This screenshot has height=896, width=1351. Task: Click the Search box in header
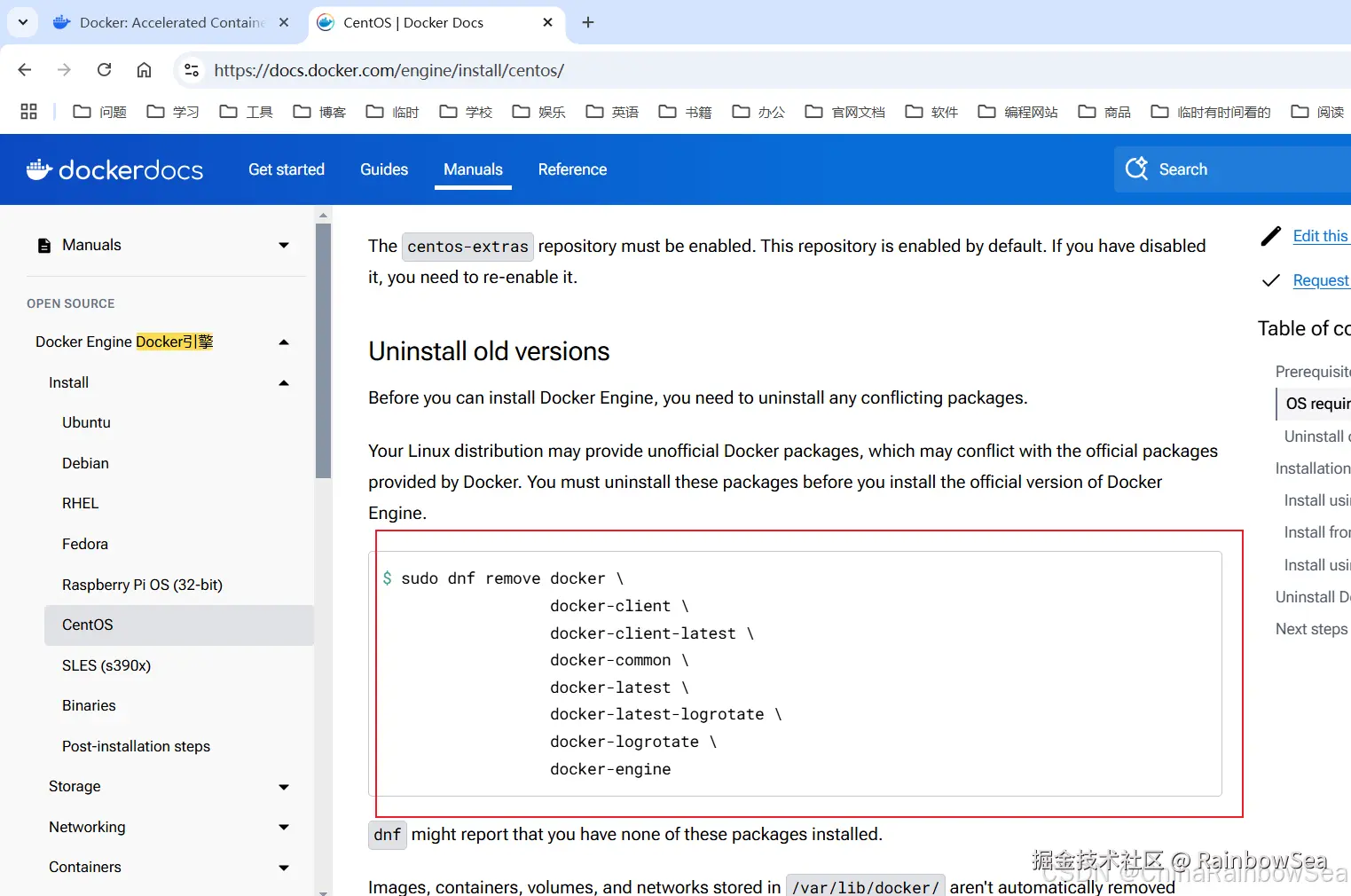[x=1232, y=169]
